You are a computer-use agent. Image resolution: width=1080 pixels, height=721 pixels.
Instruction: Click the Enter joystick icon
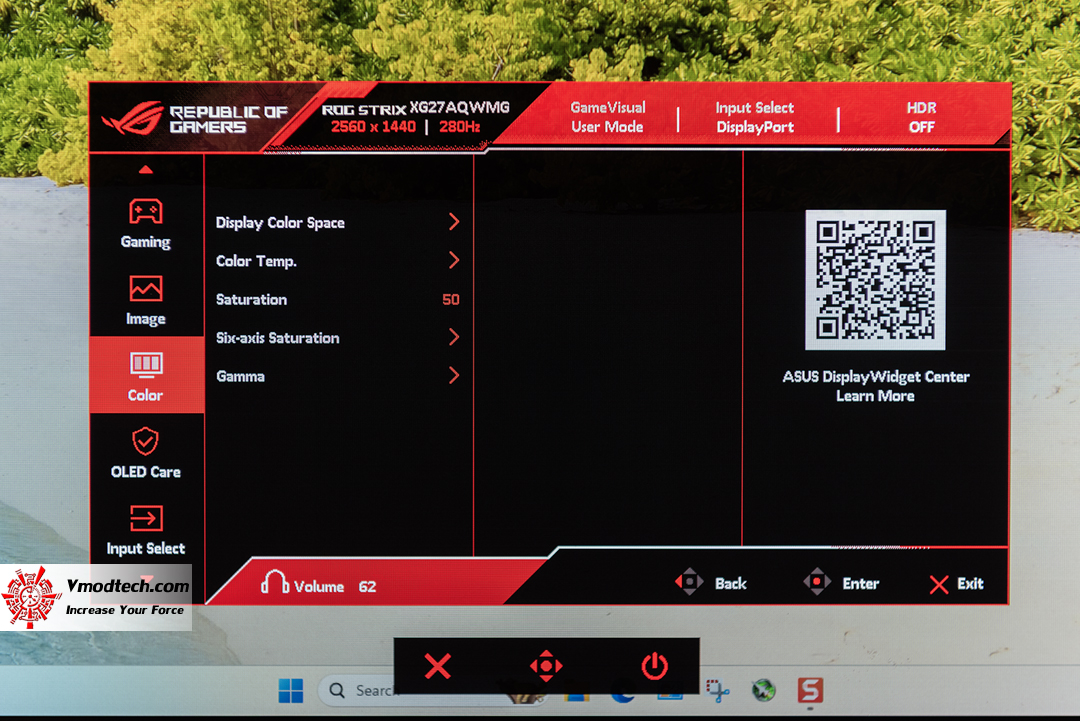[817, 583]
